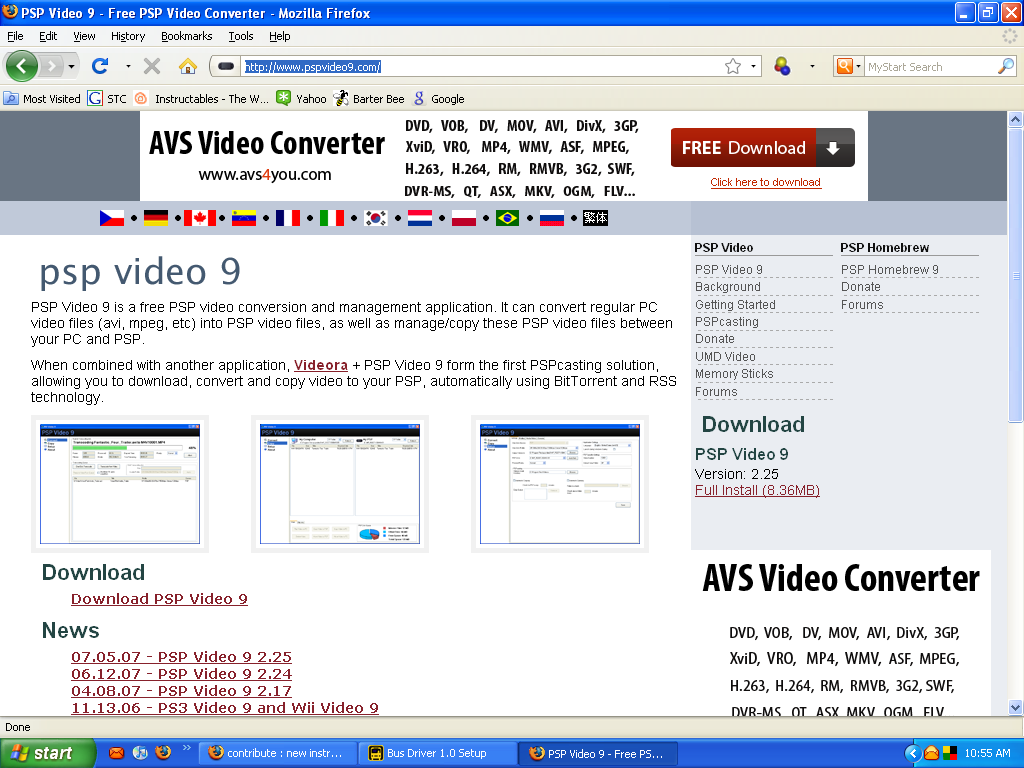Select the Czech flag language
Screen dimensions: 1024x768
point(112,218)
